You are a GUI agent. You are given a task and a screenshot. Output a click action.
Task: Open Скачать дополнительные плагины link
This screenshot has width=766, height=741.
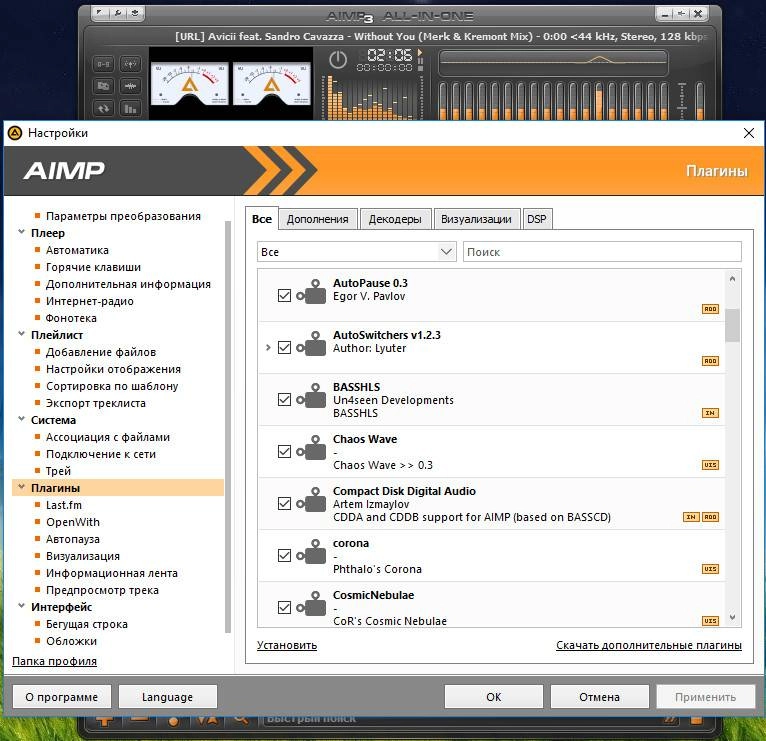coord(649,645)
